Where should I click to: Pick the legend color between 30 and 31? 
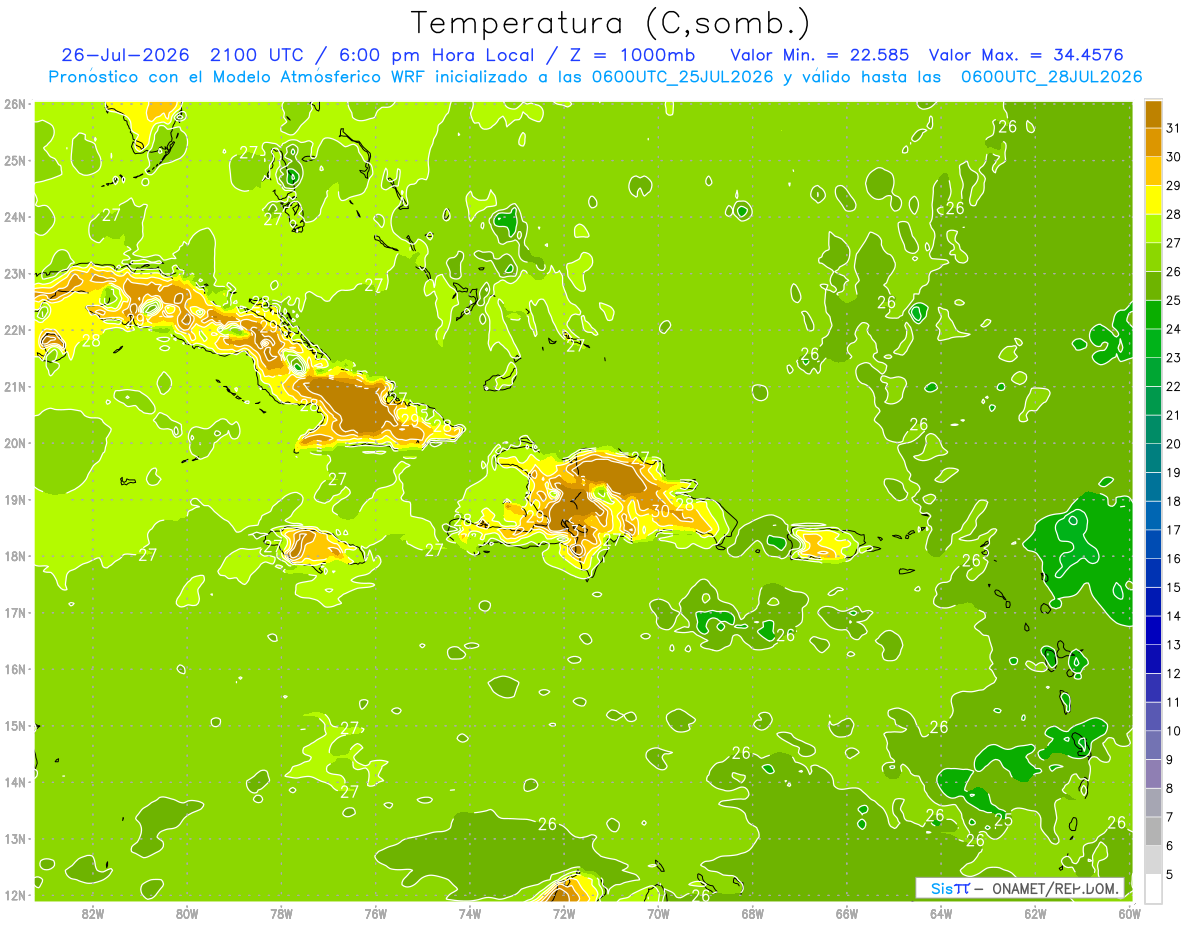(x=1152, y=142)
